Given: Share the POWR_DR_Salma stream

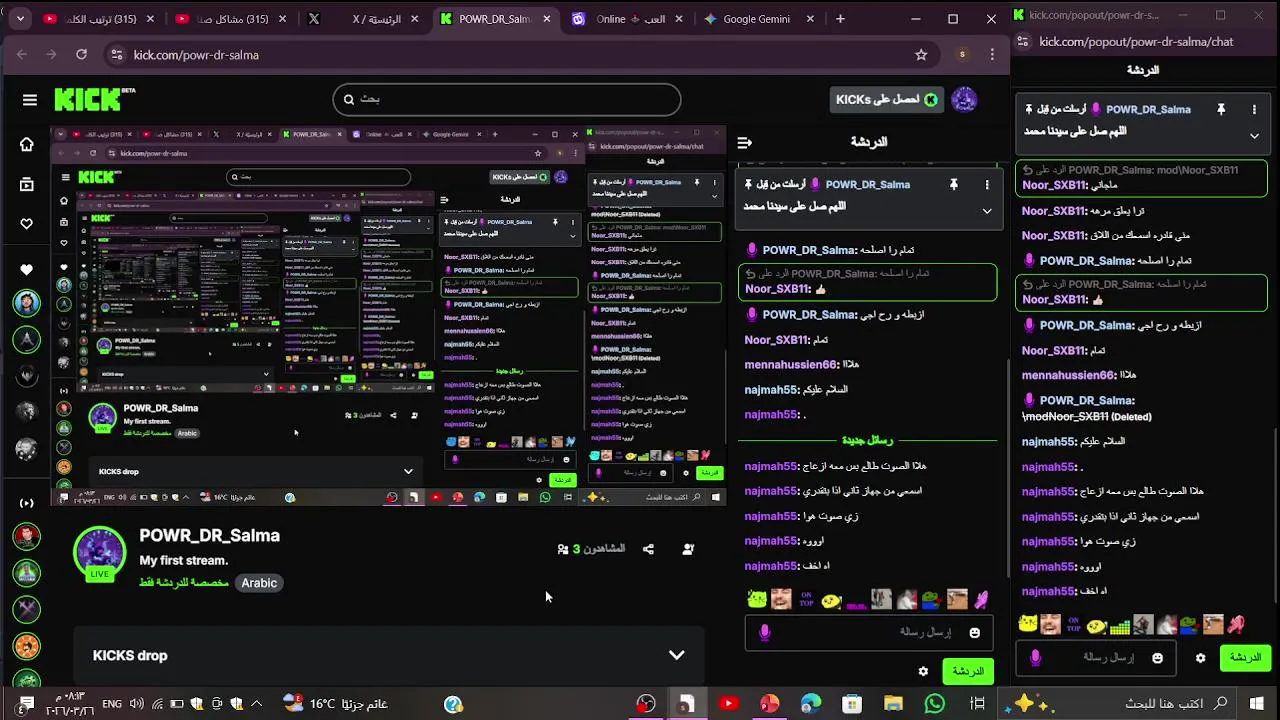Looking at the screenshot, I should coord(648,549).
